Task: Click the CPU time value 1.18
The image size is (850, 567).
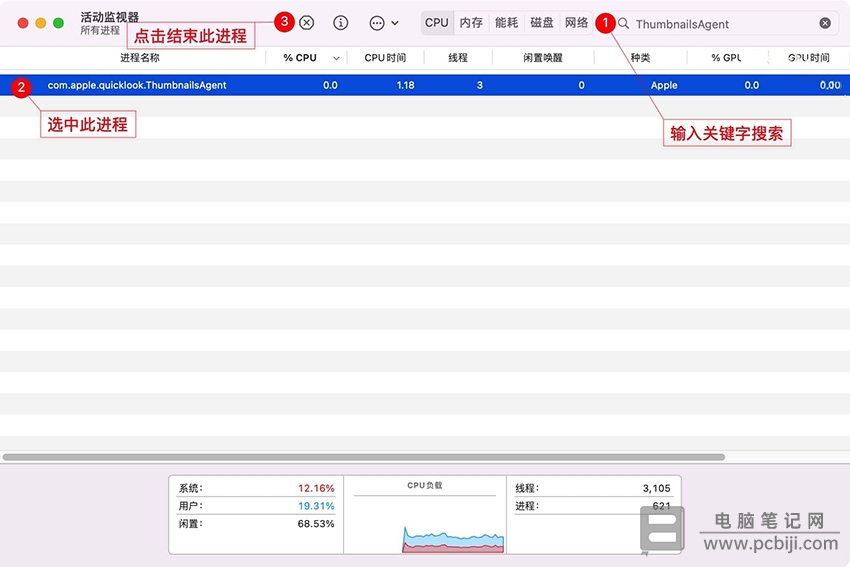Action: point(405,85)
